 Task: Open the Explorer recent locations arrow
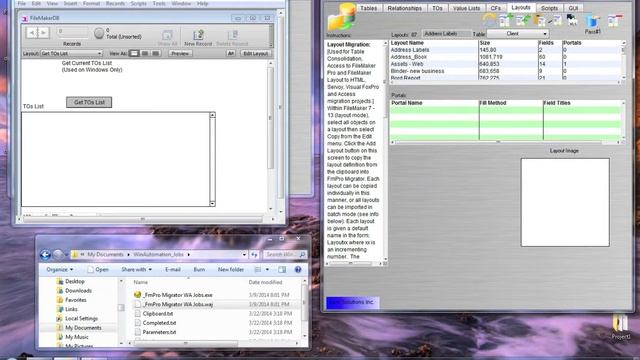(66, 255)
